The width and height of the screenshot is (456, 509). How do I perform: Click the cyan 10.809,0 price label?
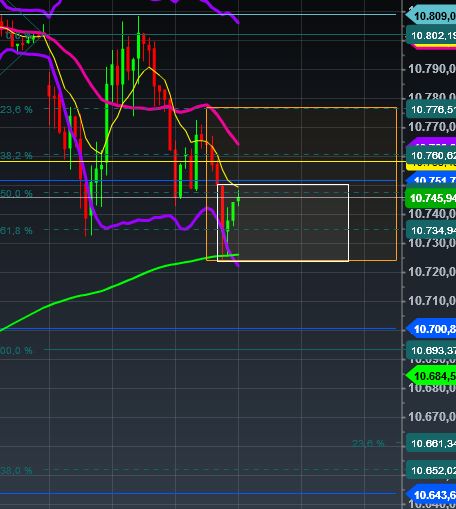pyautogui.click(x=431, y=15)
